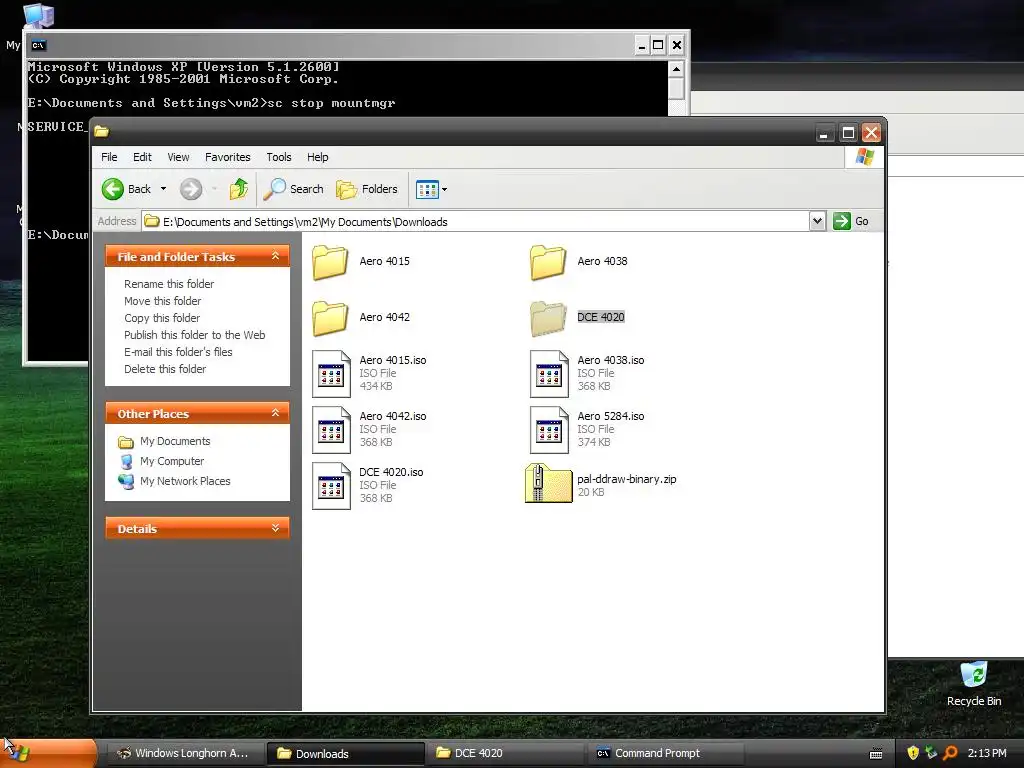Open the Tools menu
This screenshot has height=768, width=1024.
click(x=279, y=157)
